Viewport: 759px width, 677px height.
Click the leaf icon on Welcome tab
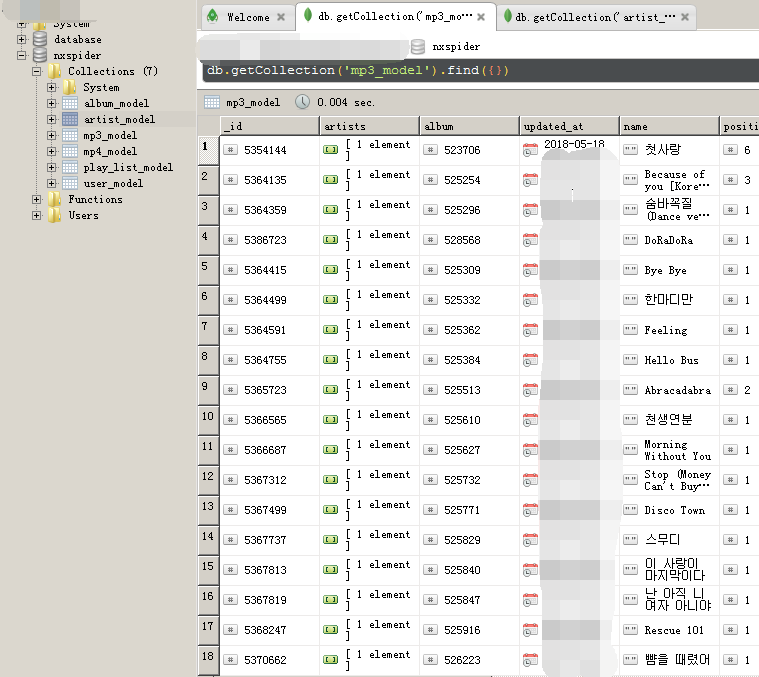pos(212,16)
